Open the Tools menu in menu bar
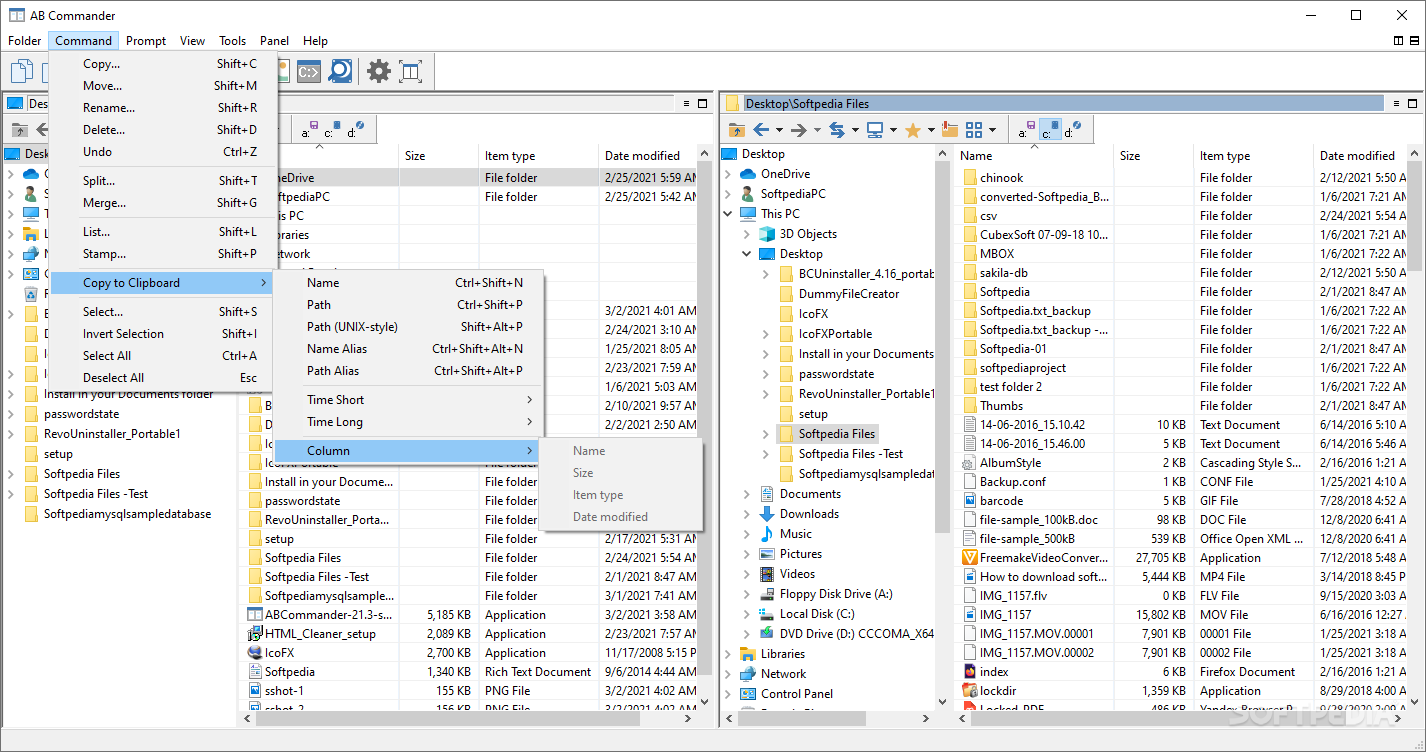Viewport: 1426px width, 752px height. 233,41
